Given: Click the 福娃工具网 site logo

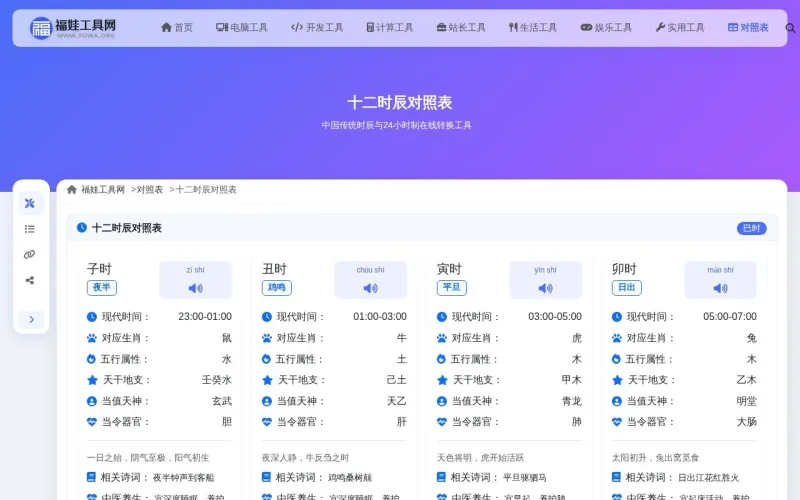Looking at the screenshot, I should pyautogui.click(x=72, y=28).
